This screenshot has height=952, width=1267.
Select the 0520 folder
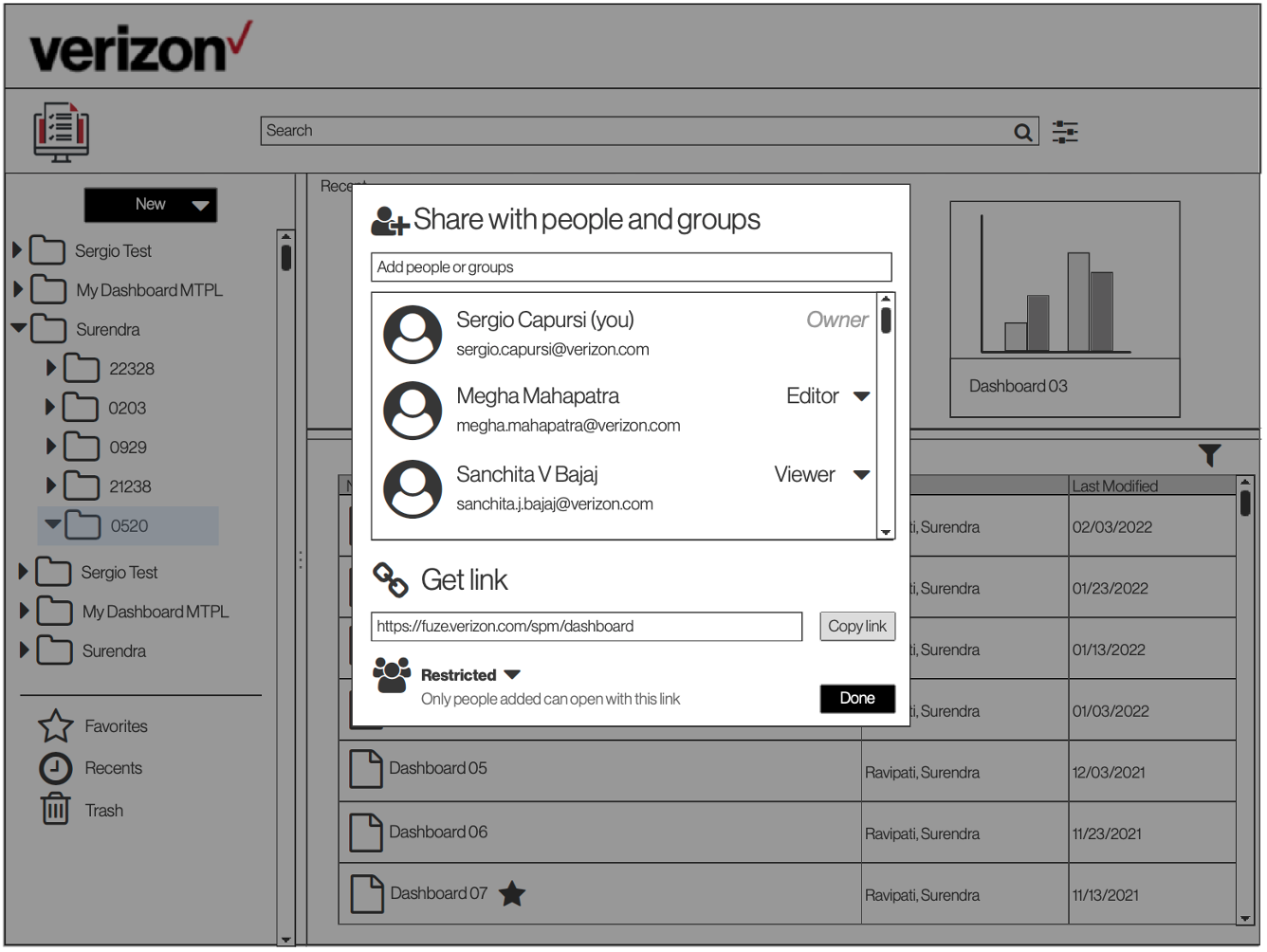(x=128, y=525)
